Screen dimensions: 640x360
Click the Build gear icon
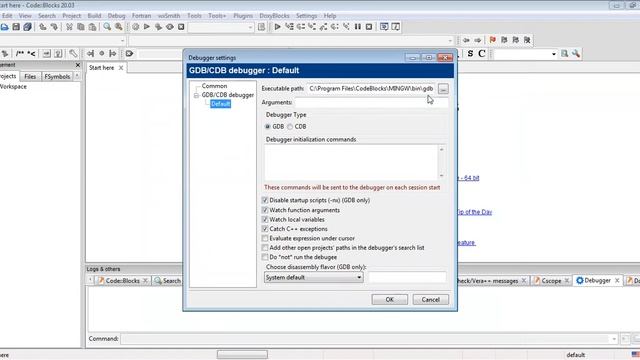coord(136,27)
